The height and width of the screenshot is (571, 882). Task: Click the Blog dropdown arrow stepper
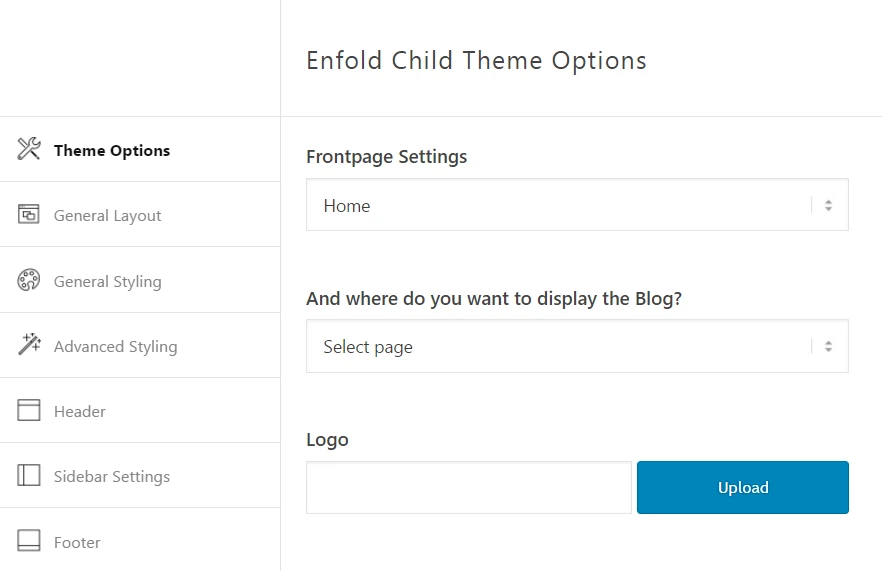[828, 347]
